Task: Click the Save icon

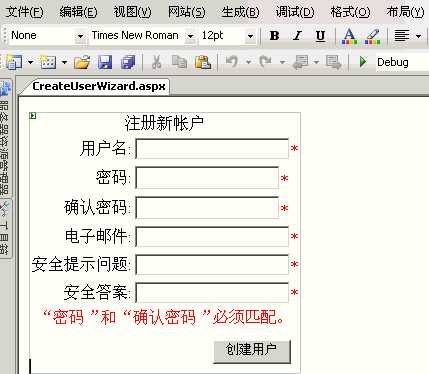Action: [105, 62]
